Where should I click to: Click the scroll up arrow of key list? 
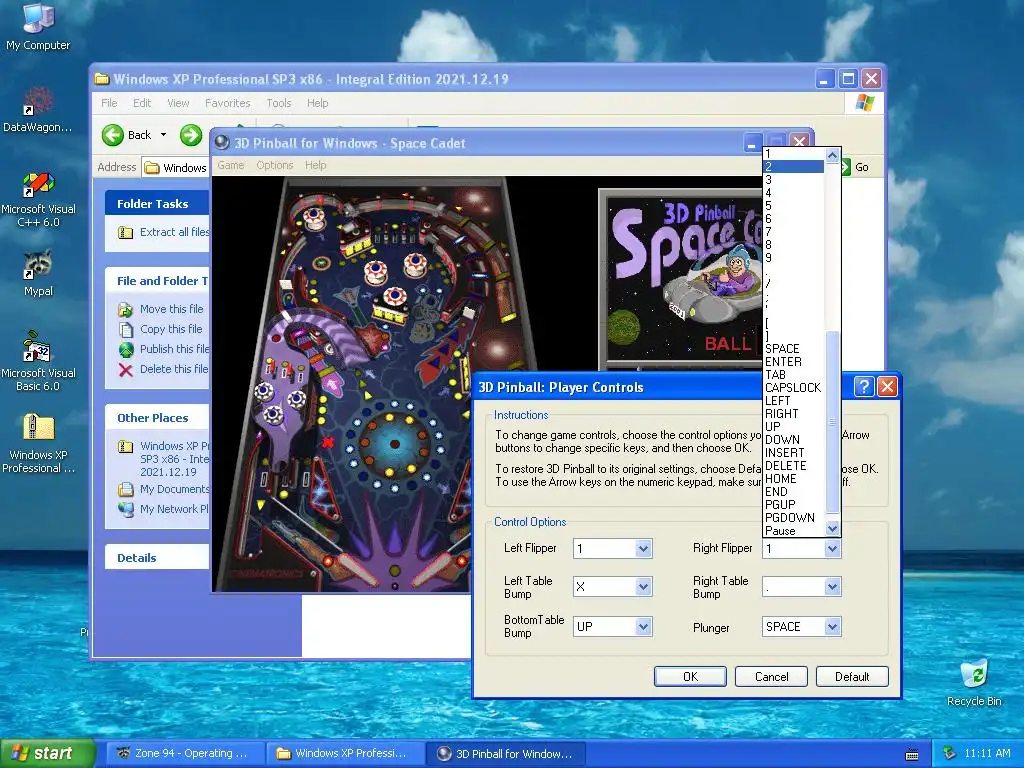tap(832, 155)
